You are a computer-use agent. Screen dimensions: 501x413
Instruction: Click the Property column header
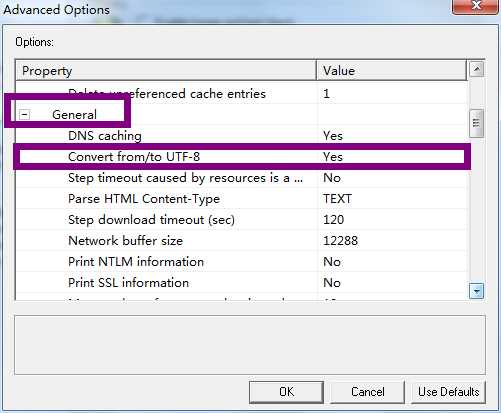[x=166, y=70]
